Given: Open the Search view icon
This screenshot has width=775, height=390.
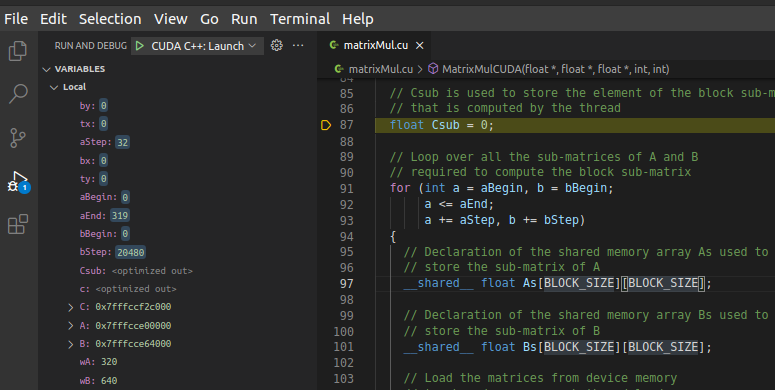Looking at the screenshot, I should click(18, 93).
